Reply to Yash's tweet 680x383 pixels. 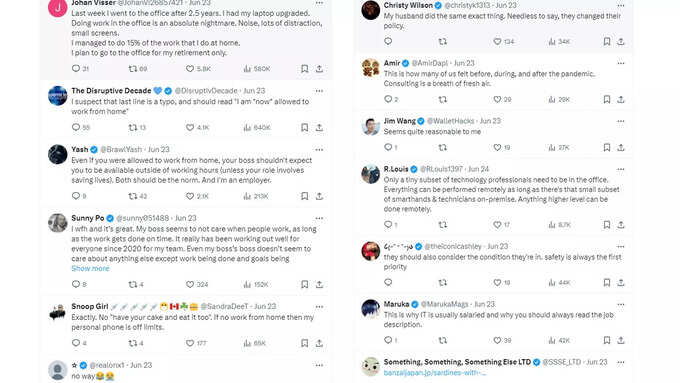pos(78,196)
